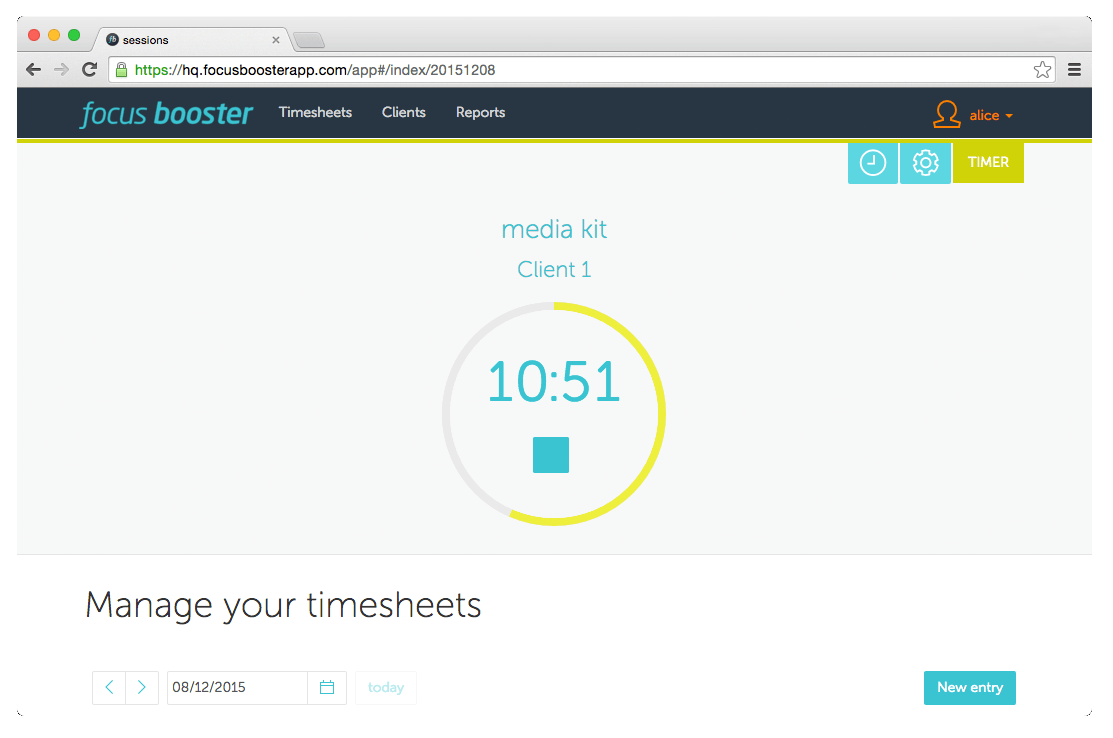Reload the page with refresh icon
1113x738 pixels.
coord(89,70)
